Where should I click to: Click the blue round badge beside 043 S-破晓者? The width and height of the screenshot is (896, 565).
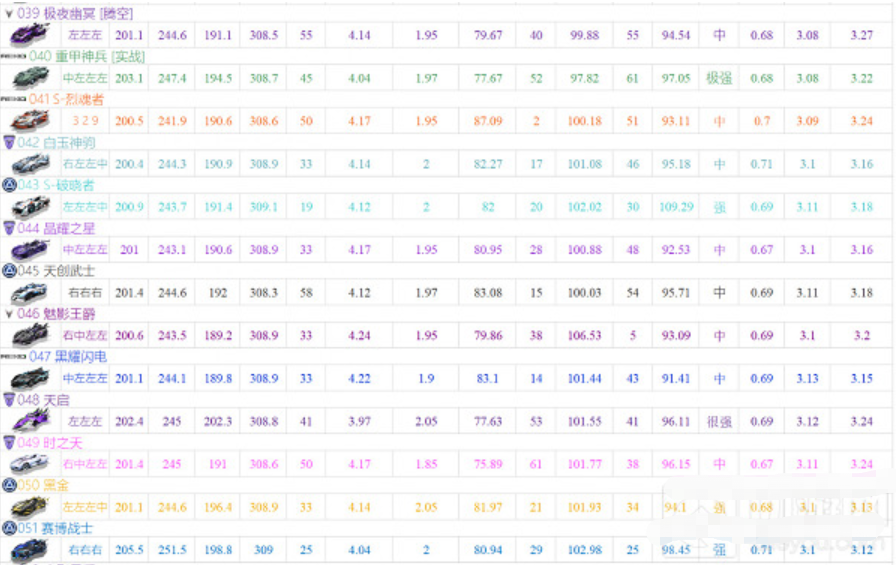[x=9, y=185]
